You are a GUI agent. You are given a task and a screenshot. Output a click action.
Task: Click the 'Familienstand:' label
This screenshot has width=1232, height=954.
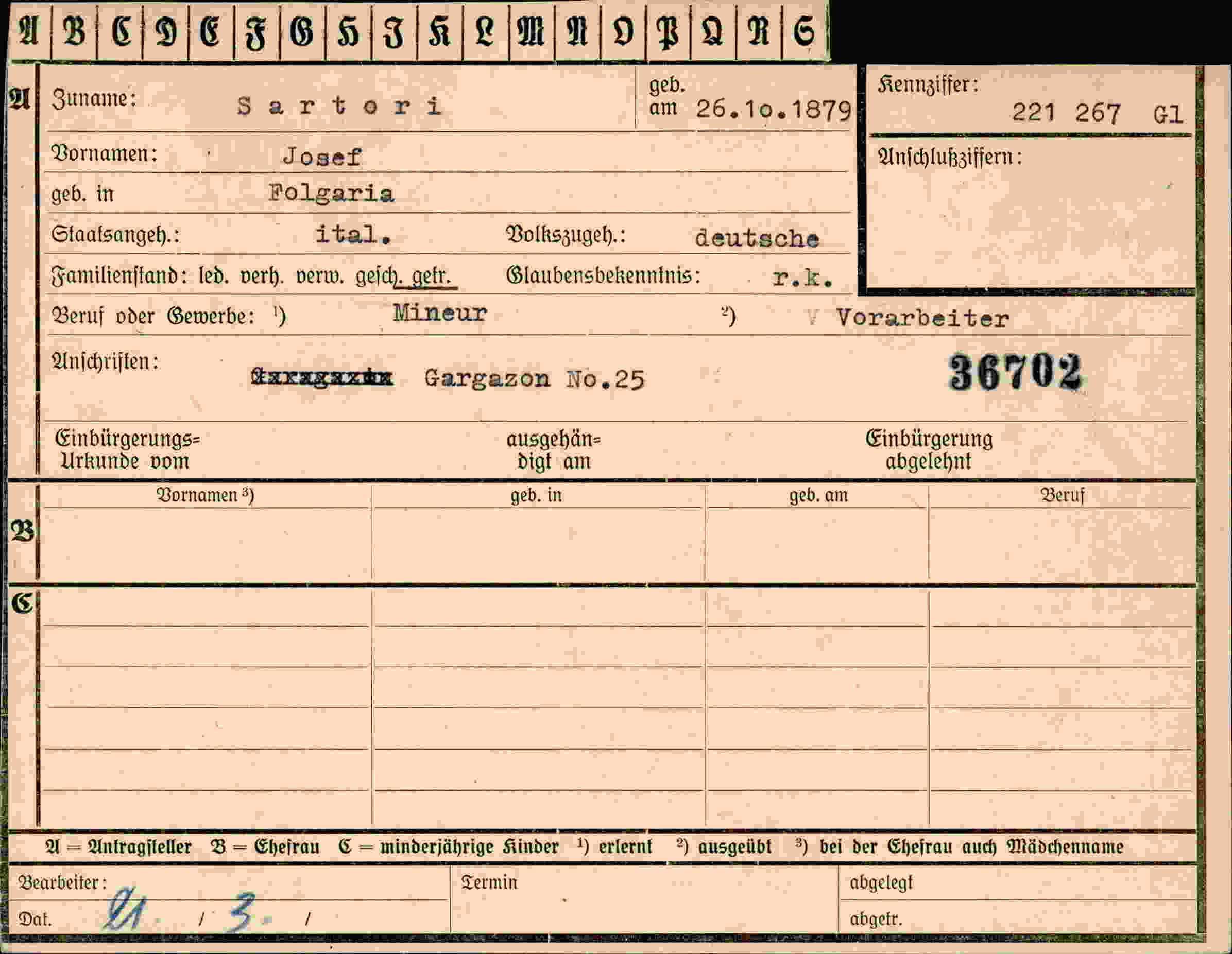[x=119, y=276]
